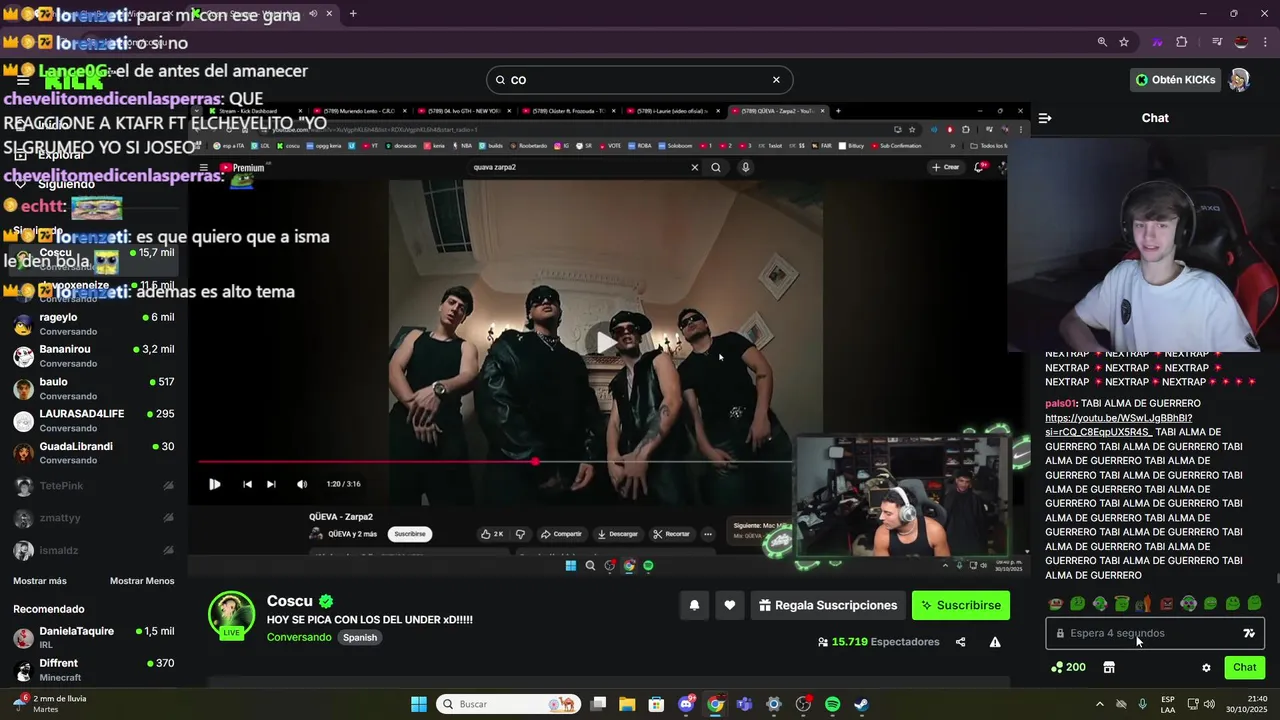This screenshot has width=1280, height=720.
Task: Open Steam from the taskbar
Action: 861,704
